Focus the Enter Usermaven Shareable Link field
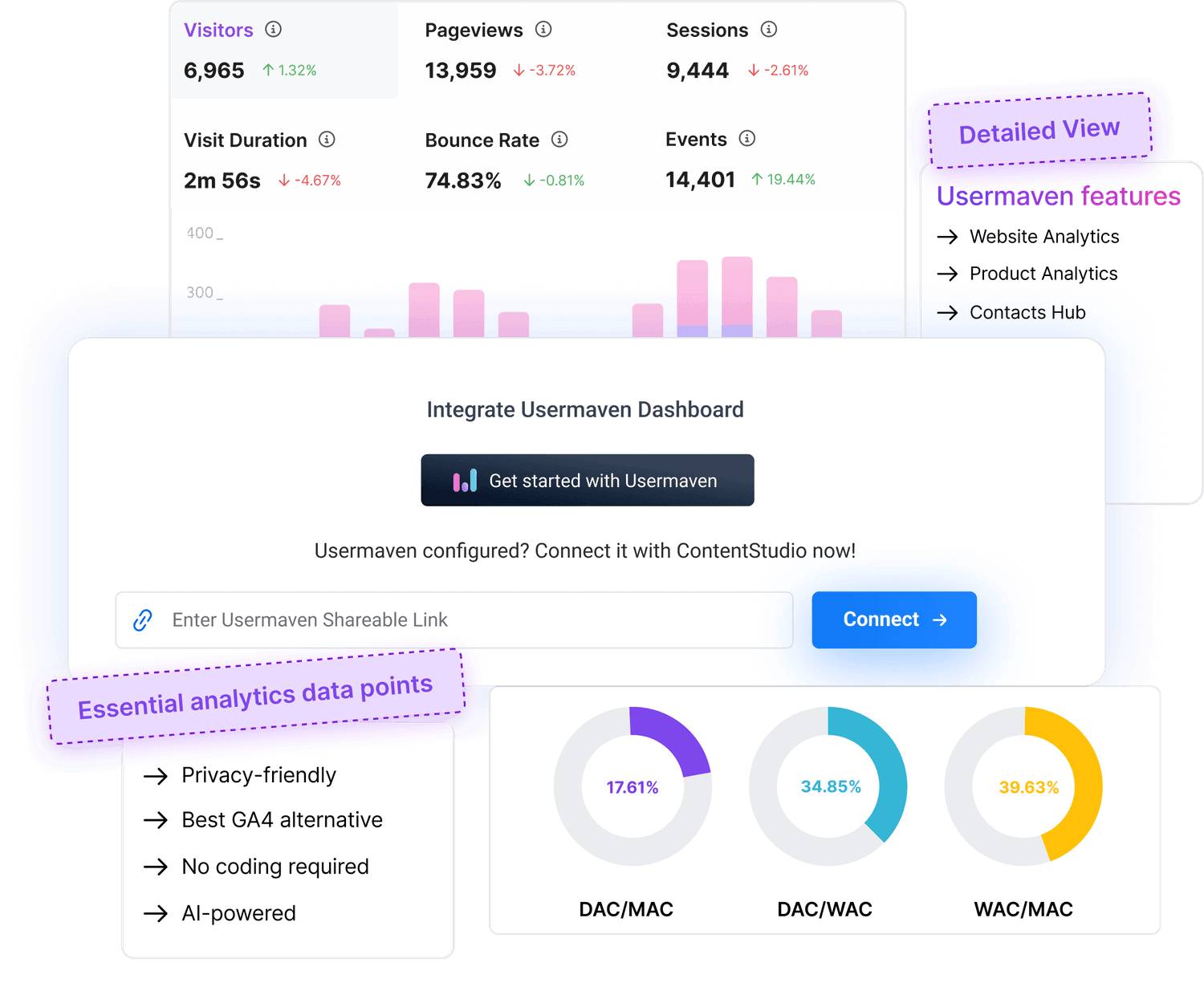 pos(454,619)
